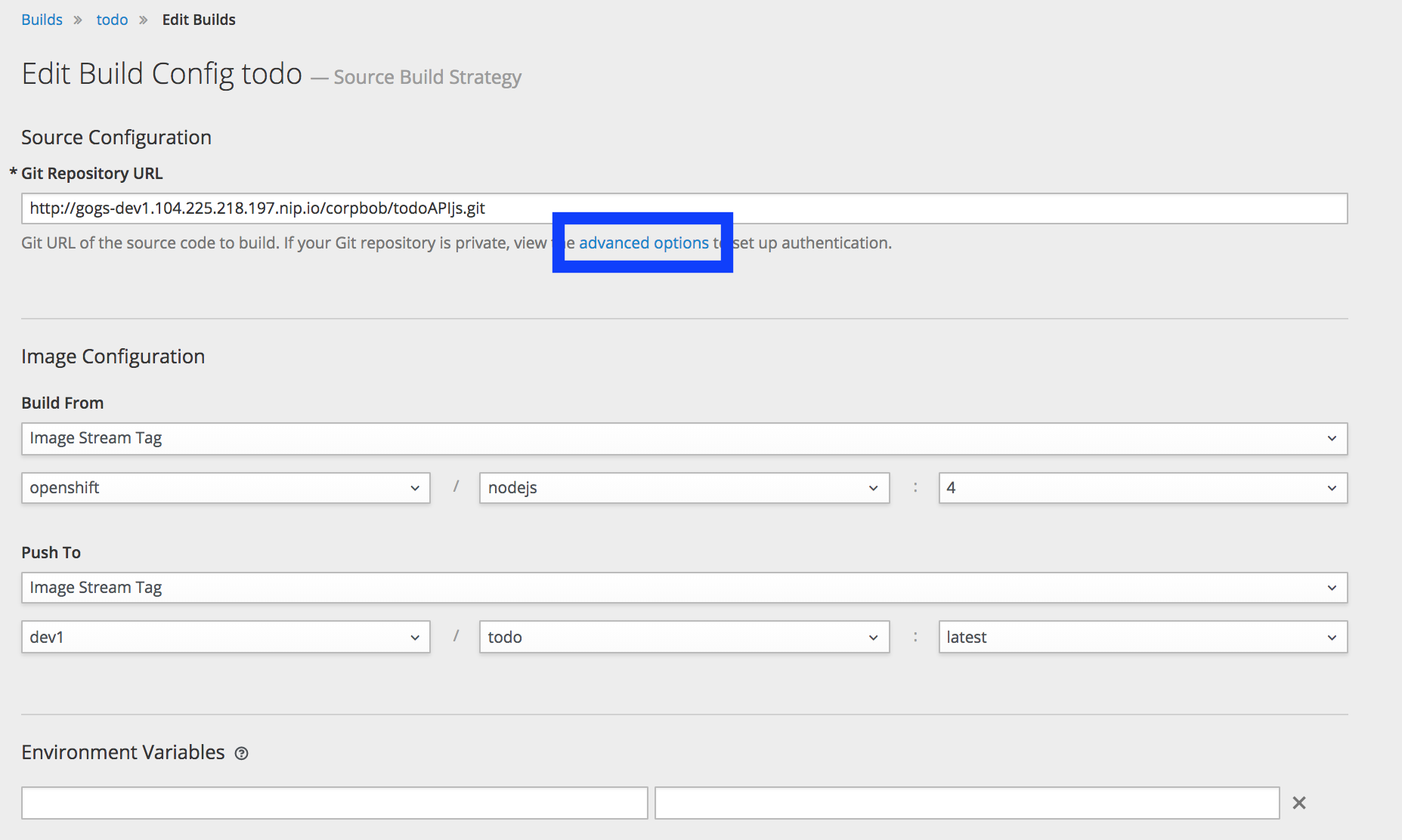Click the Push To label
This screenshot has width=1402, height=840.
51,552
